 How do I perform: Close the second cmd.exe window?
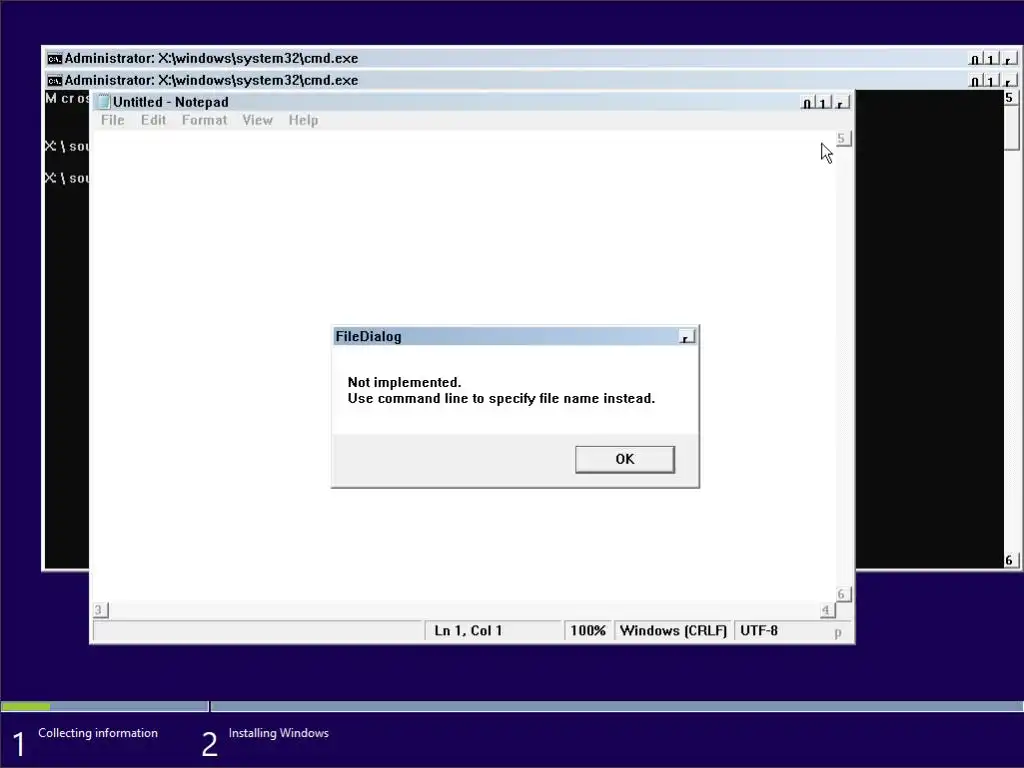click(x=1009, y=81)
